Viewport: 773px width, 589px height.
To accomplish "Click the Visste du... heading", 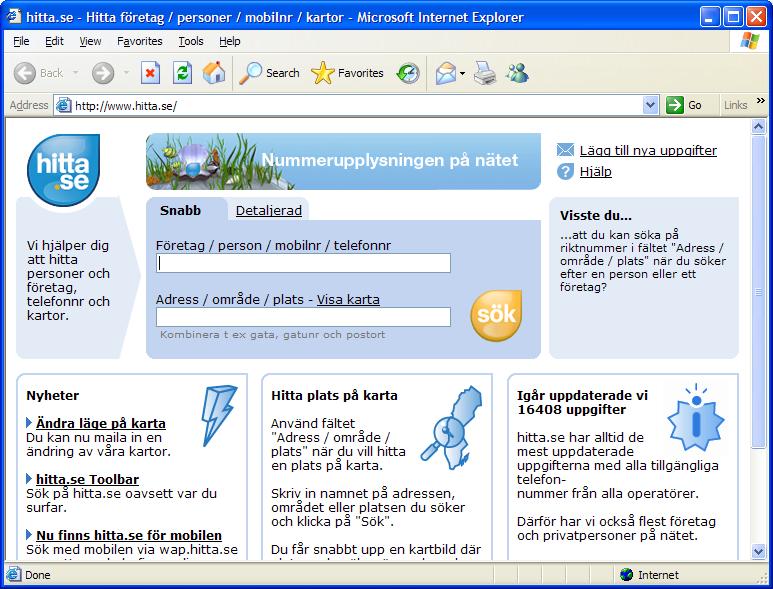I will (596, 215).
